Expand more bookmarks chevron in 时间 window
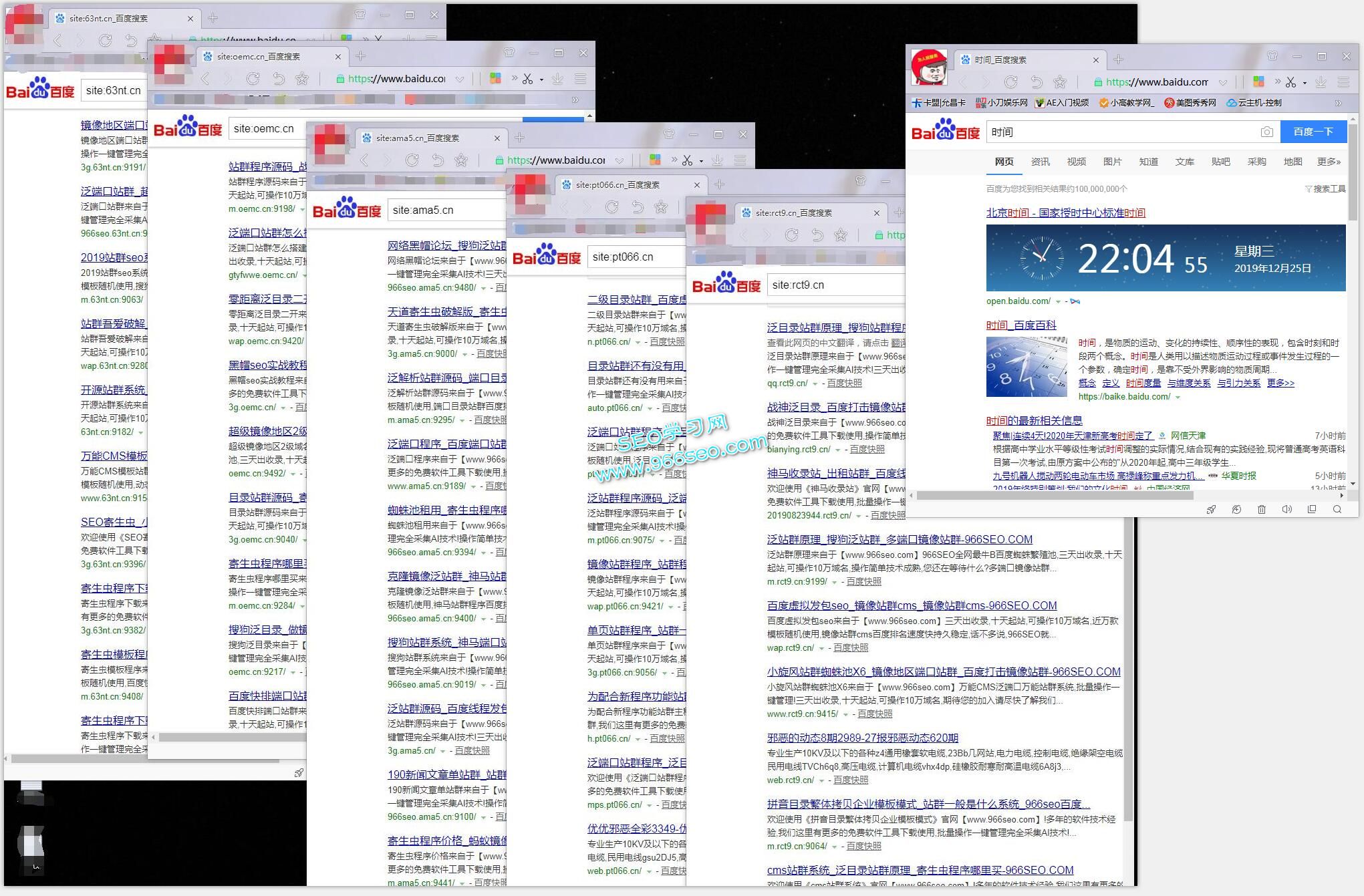This screenshot has height=896, width=1364. (1338, 103)
